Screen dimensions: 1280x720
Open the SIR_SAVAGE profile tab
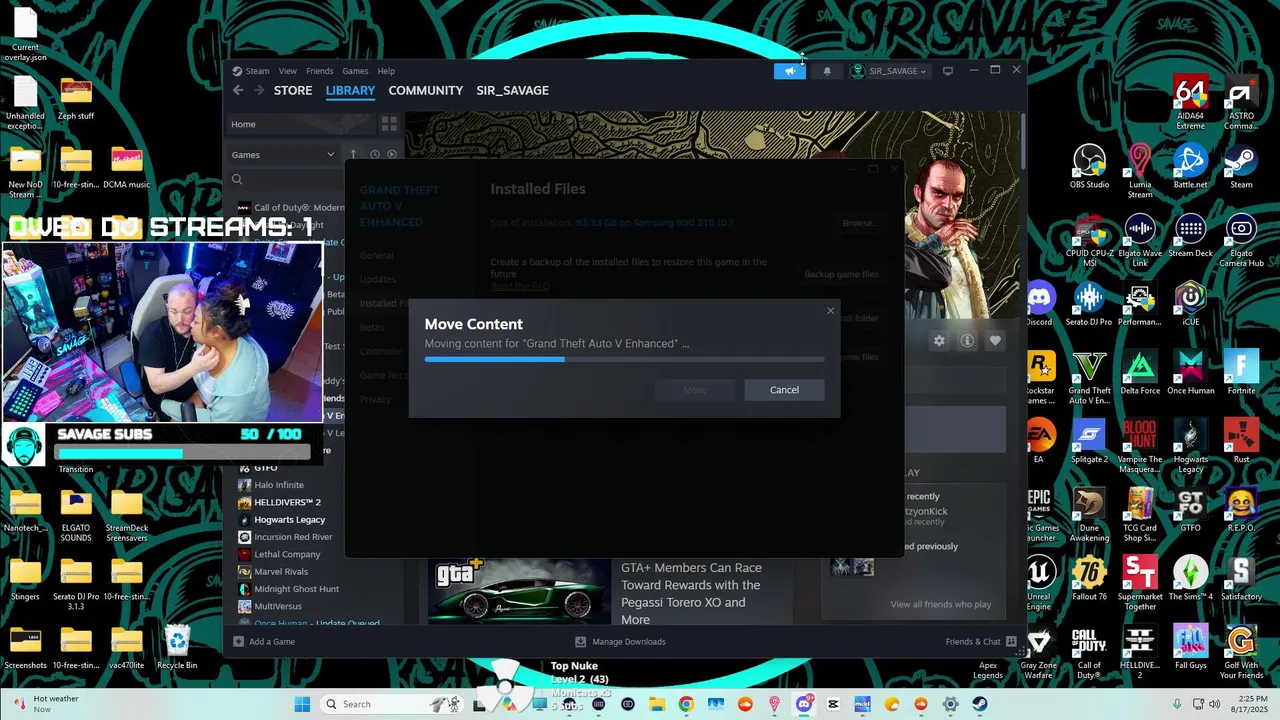point(512,90)
